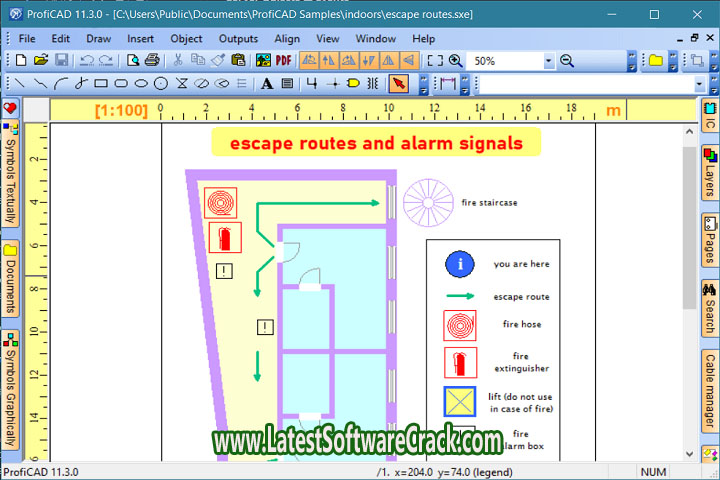Click the New document icon
Image resolution: width=720 pixels, height=480 pixels.
[22, 61]
